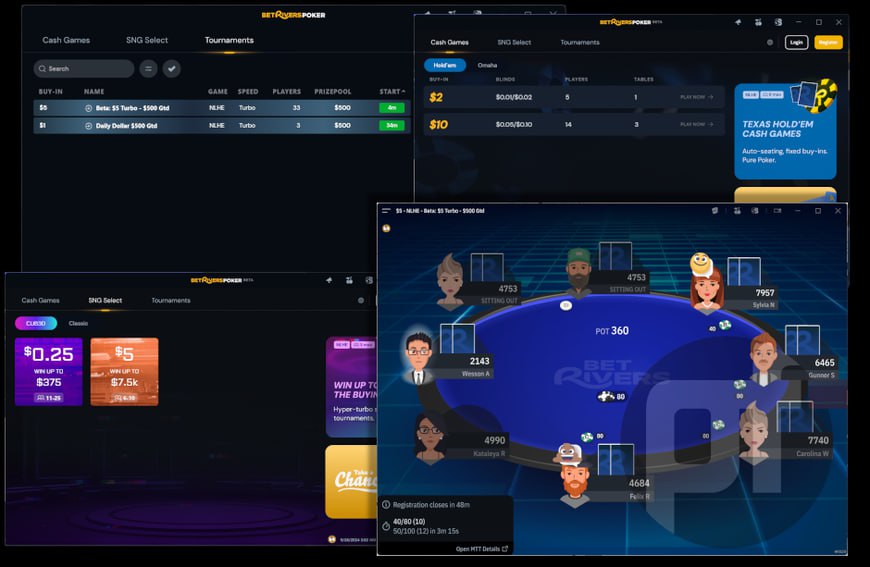Open SNG Select tab in cash lobby window
Image resolution: width=870 pixels, height=567 pixels.
pyautogui.click(x=514, y=42)
